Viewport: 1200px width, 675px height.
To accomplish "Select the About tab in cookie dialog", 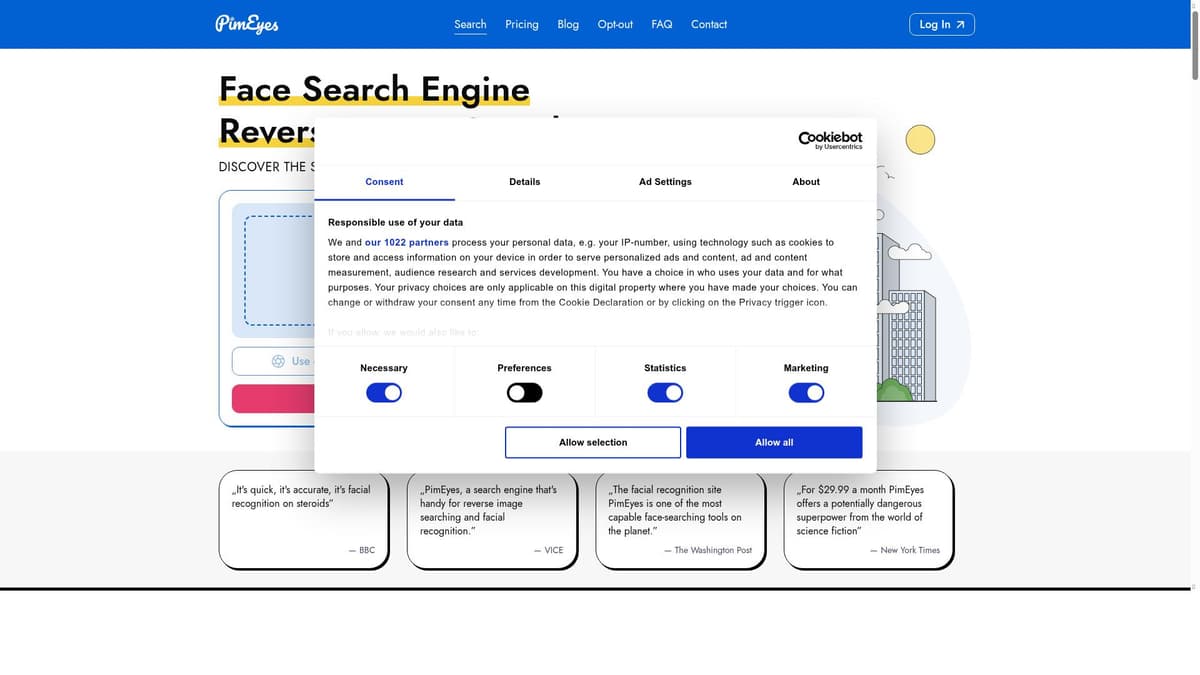I will pyautogui.click(x=806, y=182).
